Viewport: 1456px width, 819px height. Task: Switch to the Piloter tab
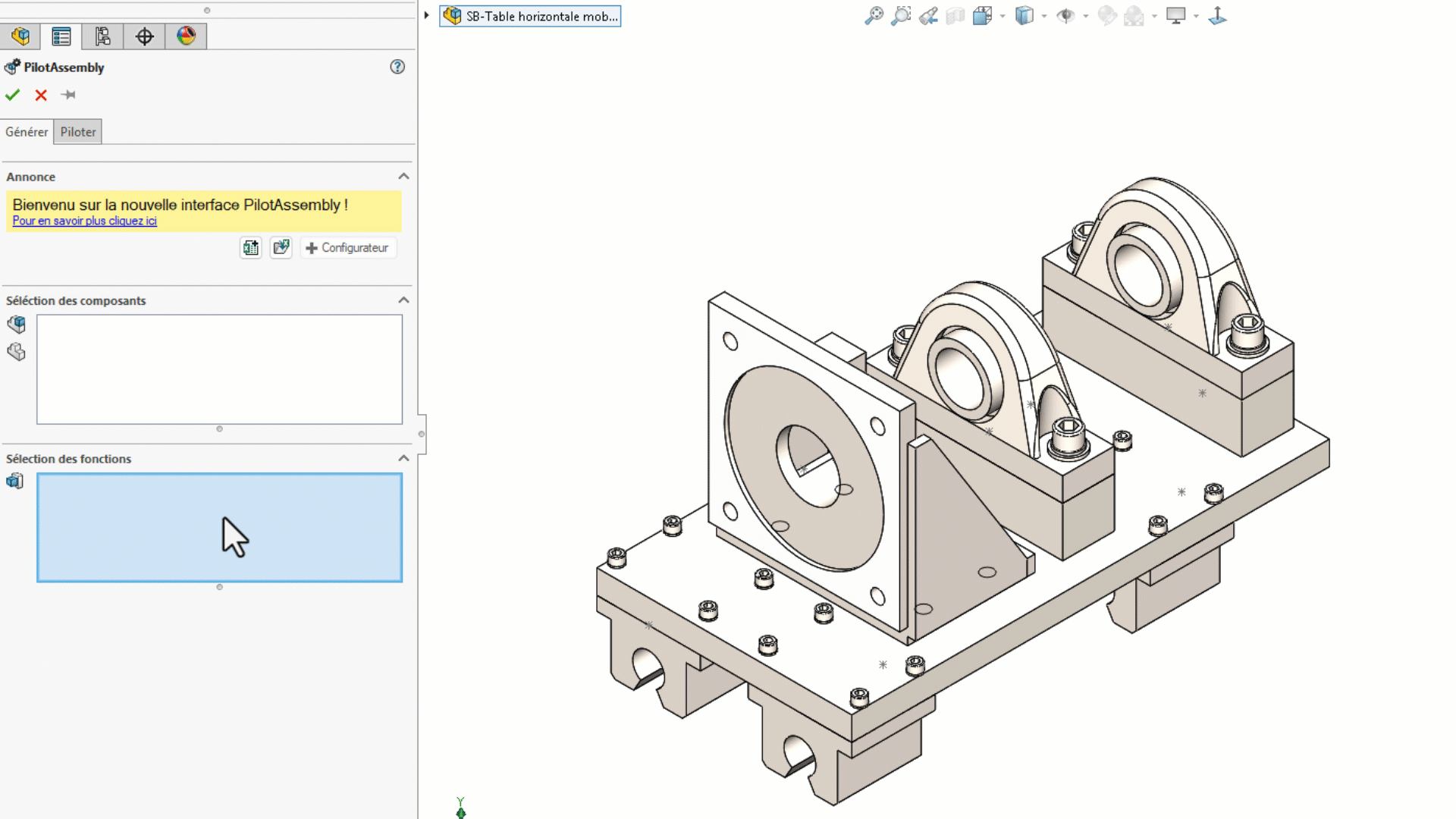[x=78, y=132]
